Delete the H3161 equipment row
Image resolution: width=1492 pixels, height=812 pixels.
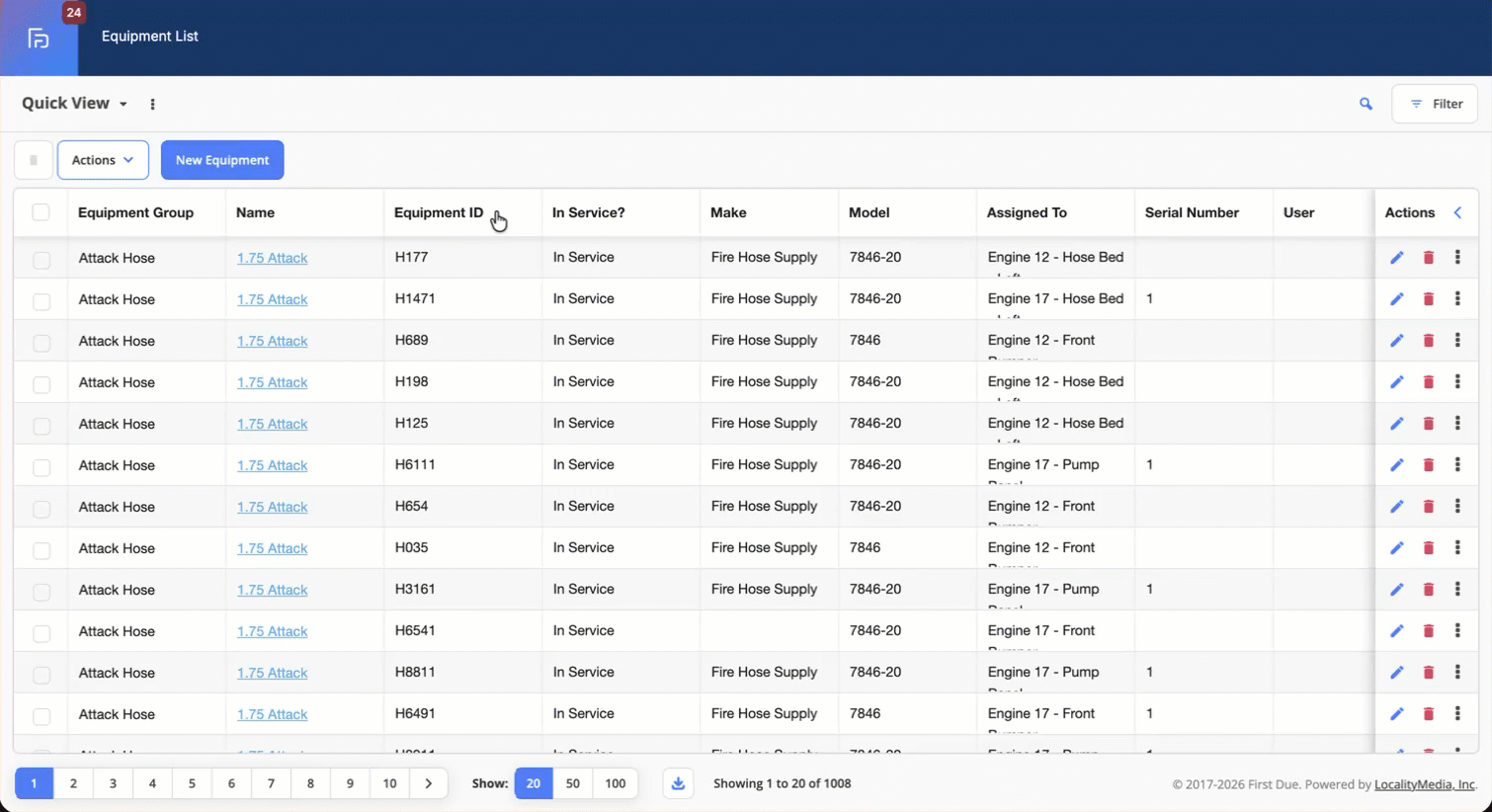point(1428,590)
